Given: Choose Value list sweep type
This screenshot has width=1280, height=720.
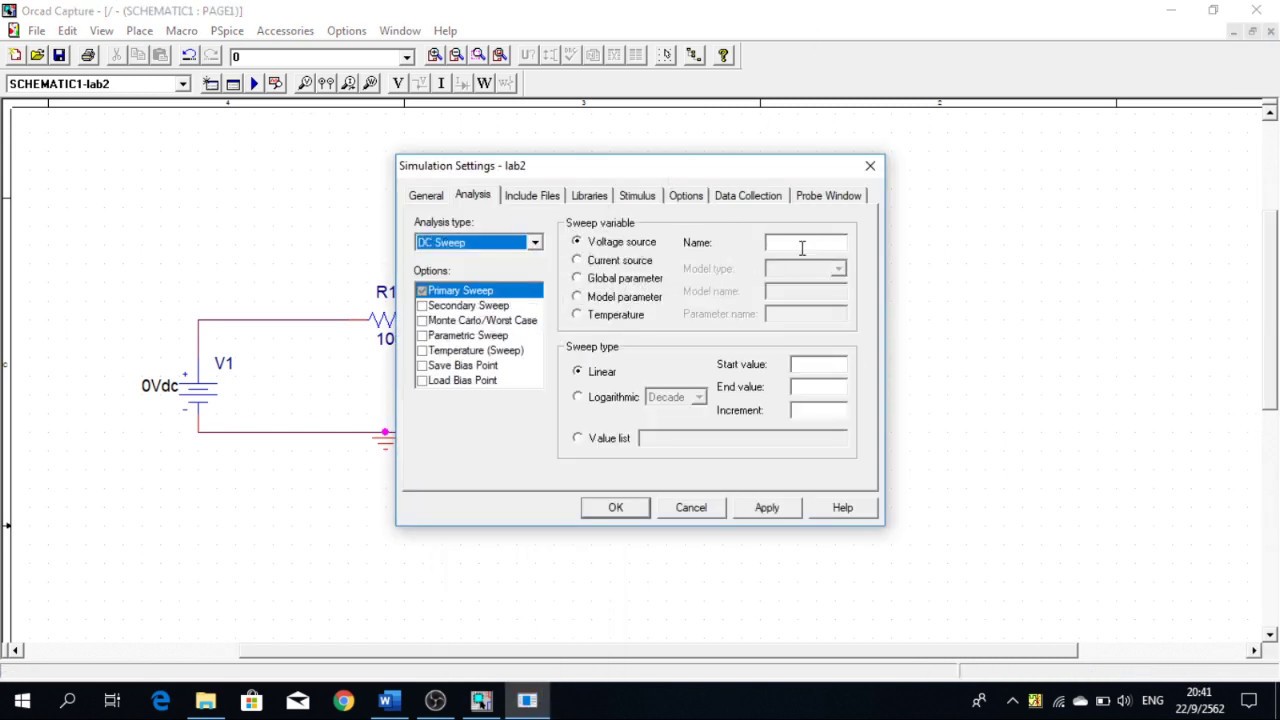Looking at the screenshot, I should 577,438.
